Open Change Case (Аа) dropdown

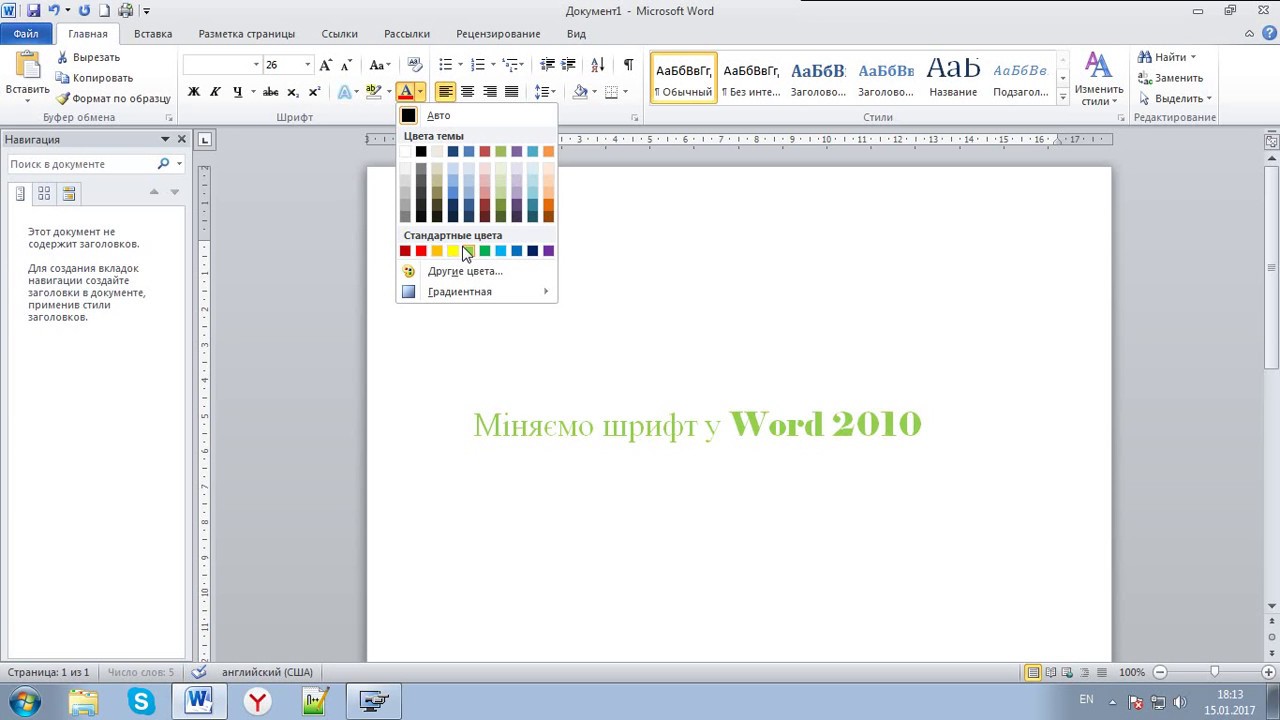pos(380,65)
